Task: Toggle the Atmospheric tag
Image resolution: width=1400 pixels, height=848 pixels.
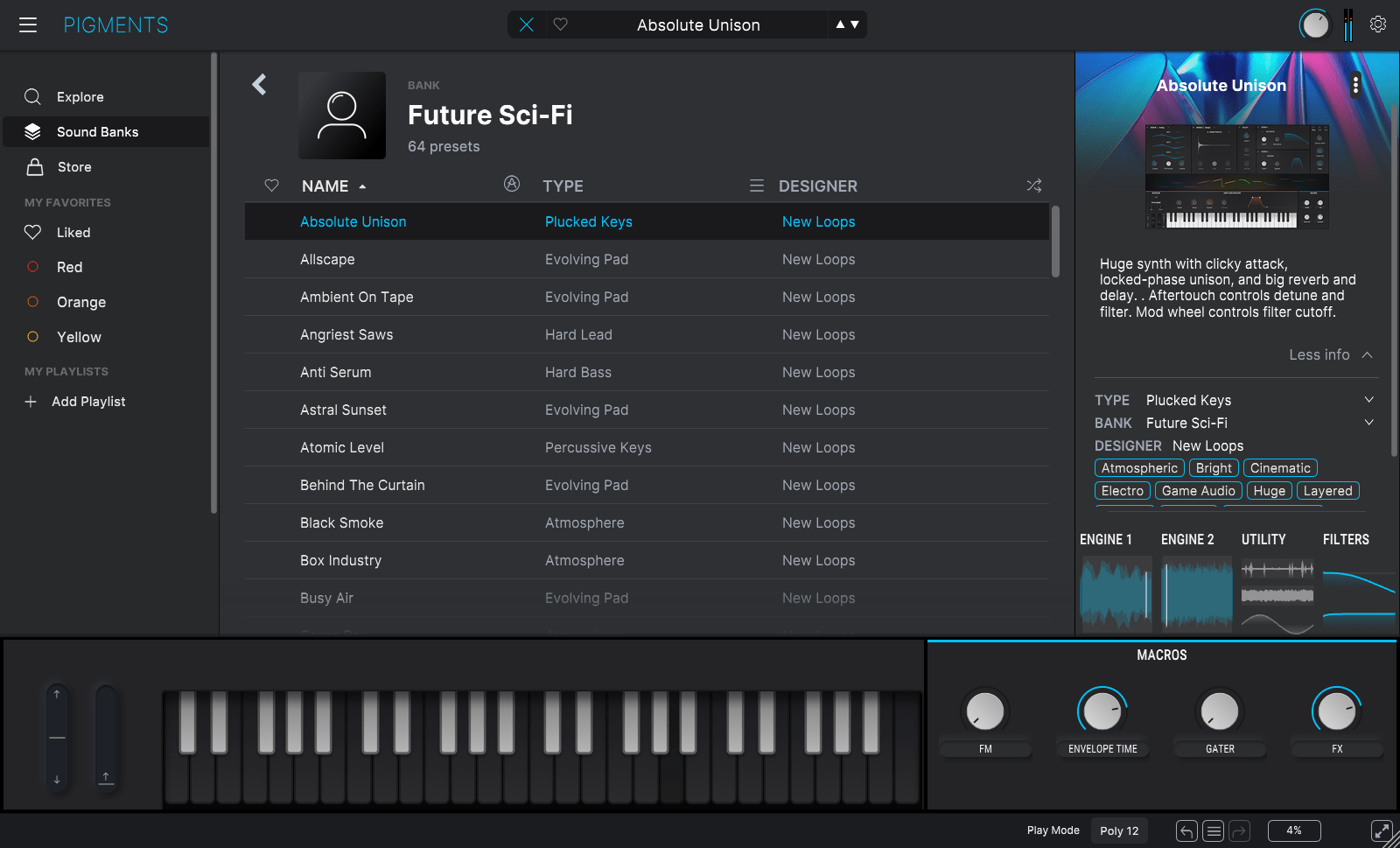Action: click(x=1138, y=467)
